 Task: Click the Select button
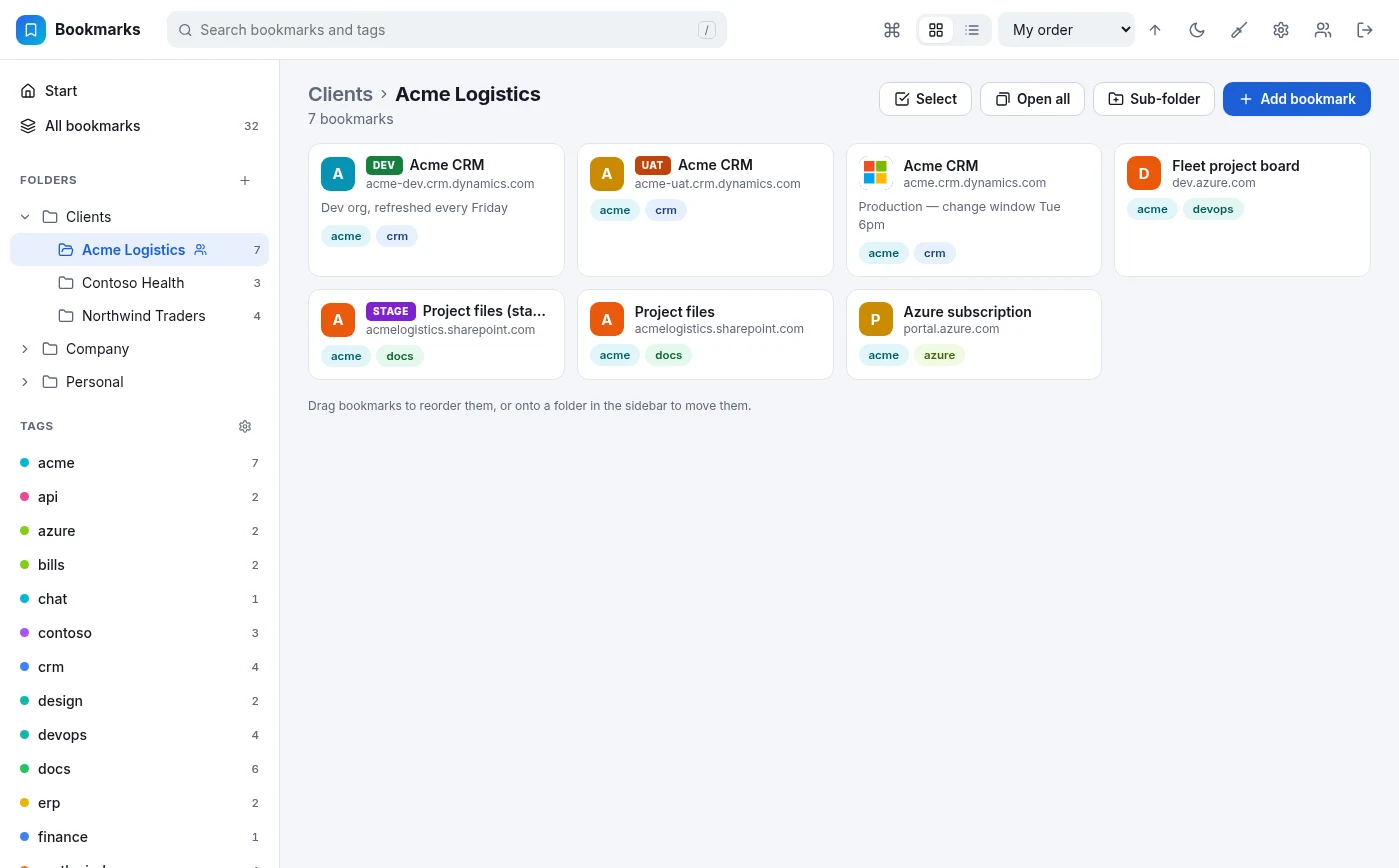coord(925,99)
